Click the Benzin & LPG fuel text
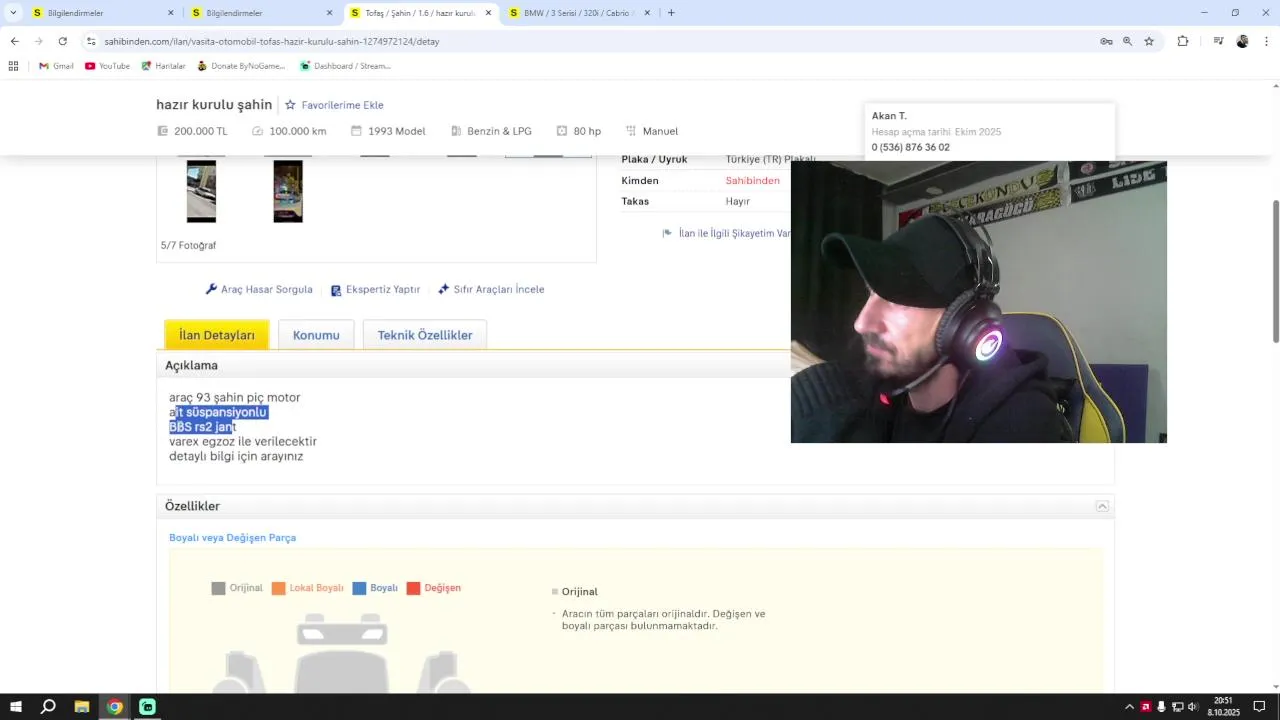Image resolution: width=1280 pixels, height=720 pixels. [499, 131]
